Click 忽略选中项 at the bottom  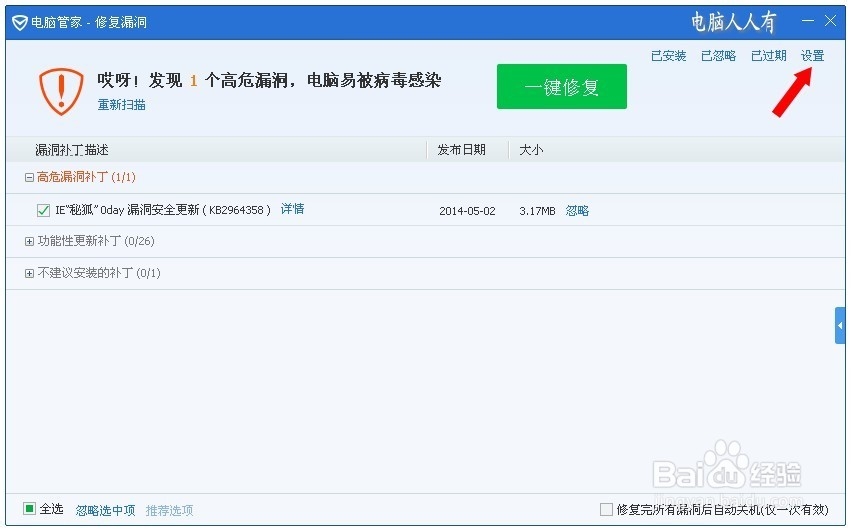[x=105, y=510]
